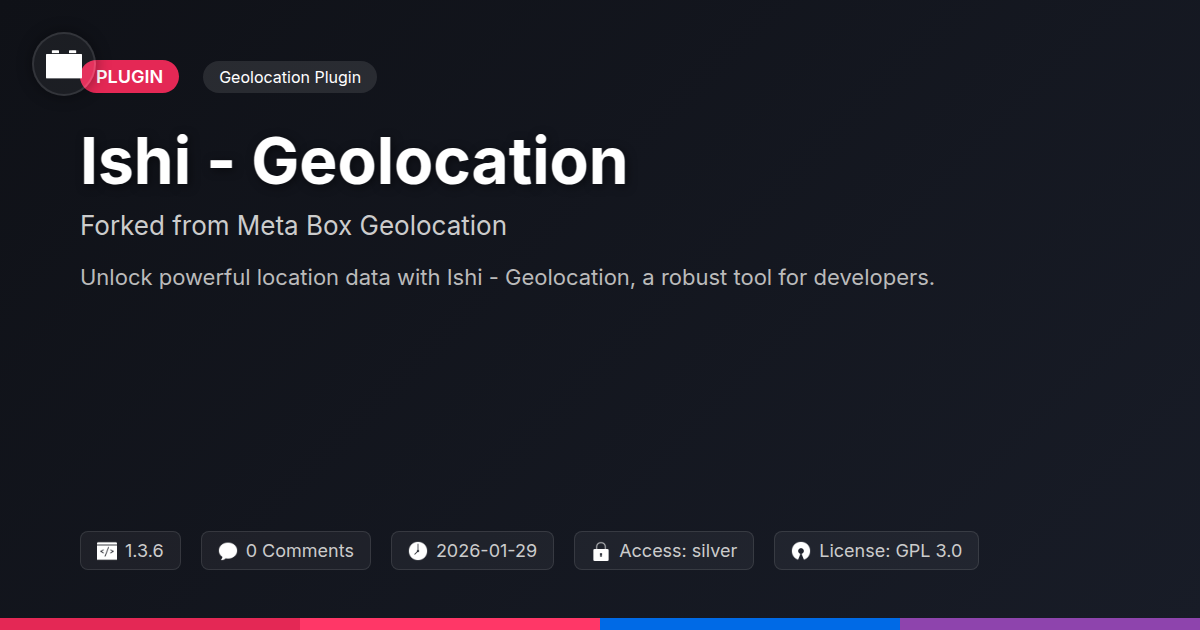Select the 2026-01-29 date label

486,551
